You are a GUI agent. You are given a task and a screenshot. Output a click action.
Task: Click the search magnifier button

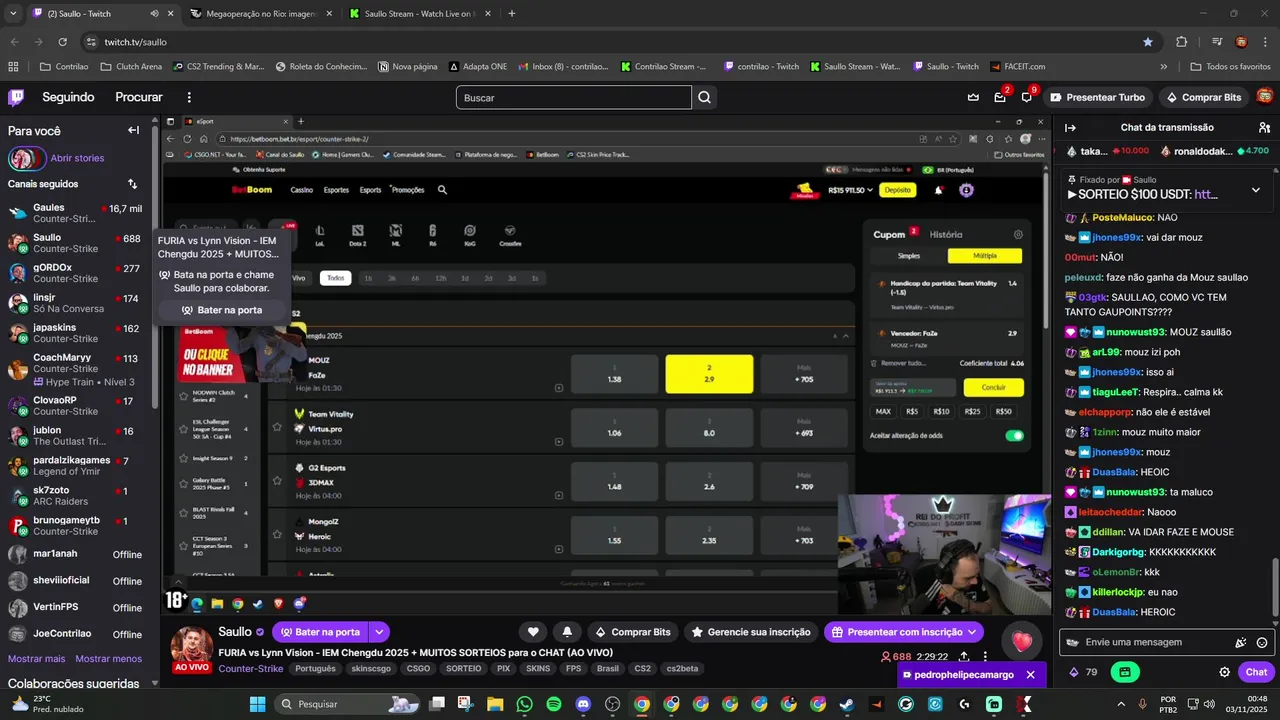705,97
